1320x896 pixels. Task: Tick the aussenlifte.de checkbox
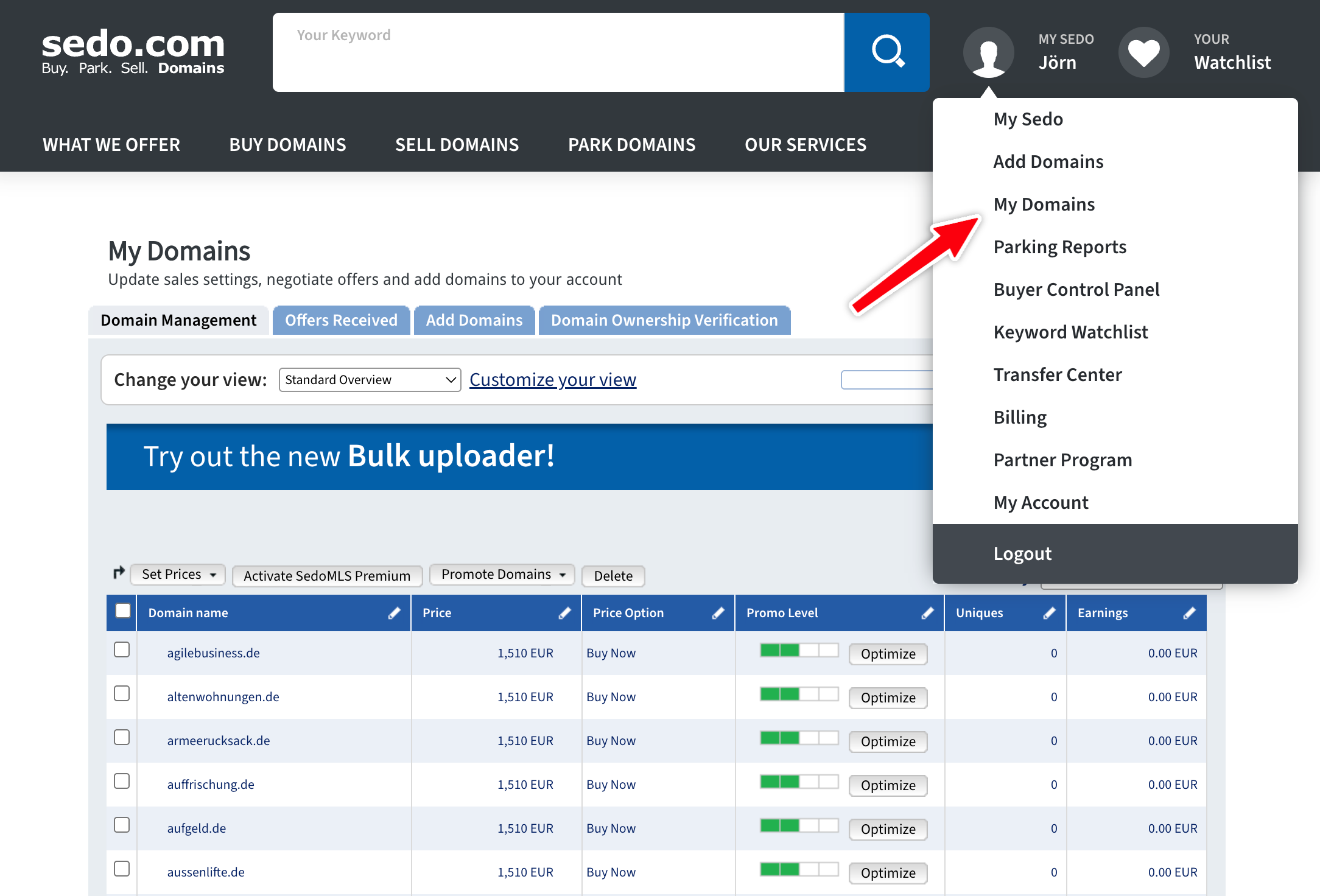(x=122, y=869)
